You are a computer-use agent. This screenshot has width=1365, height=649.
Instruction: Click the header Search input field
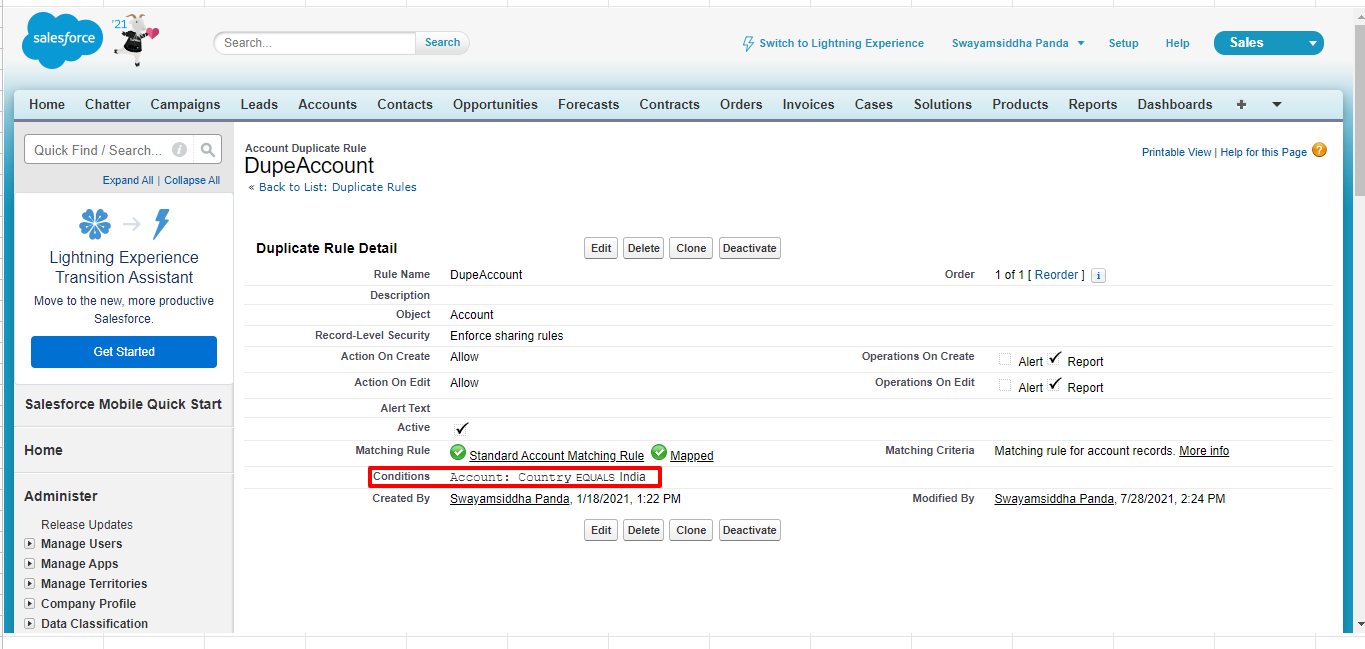point(315,43)
